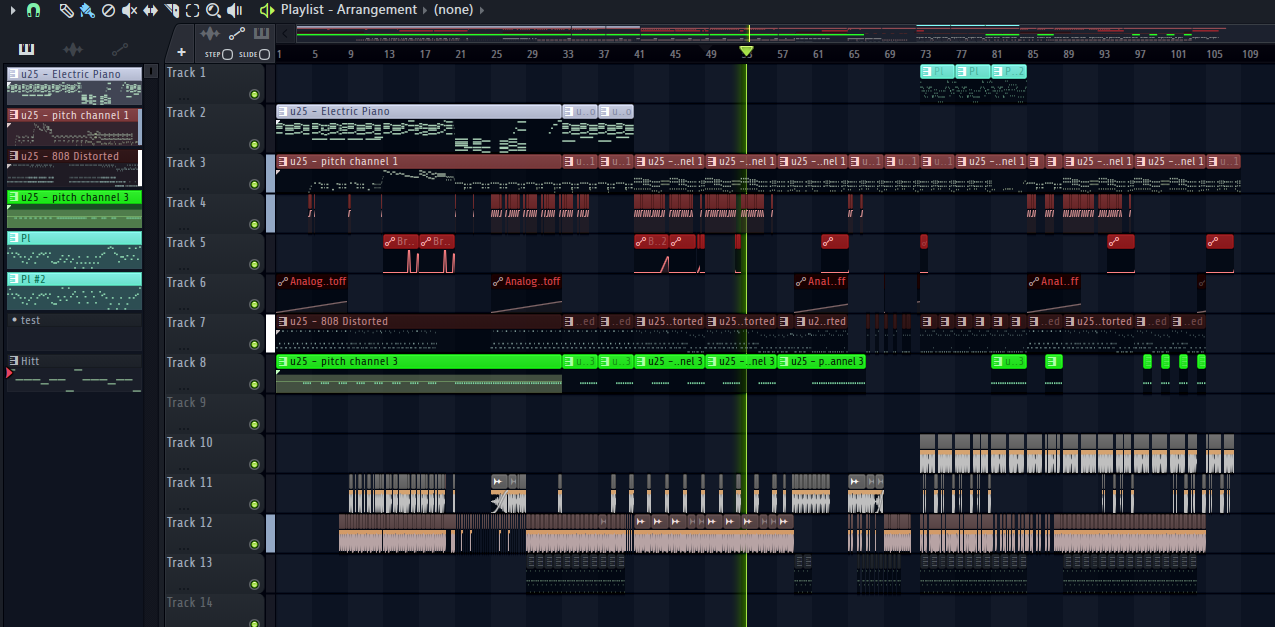This screenshot has height=627, width=1275.
Task: Select the Delete tool
Action: (108, 10)
